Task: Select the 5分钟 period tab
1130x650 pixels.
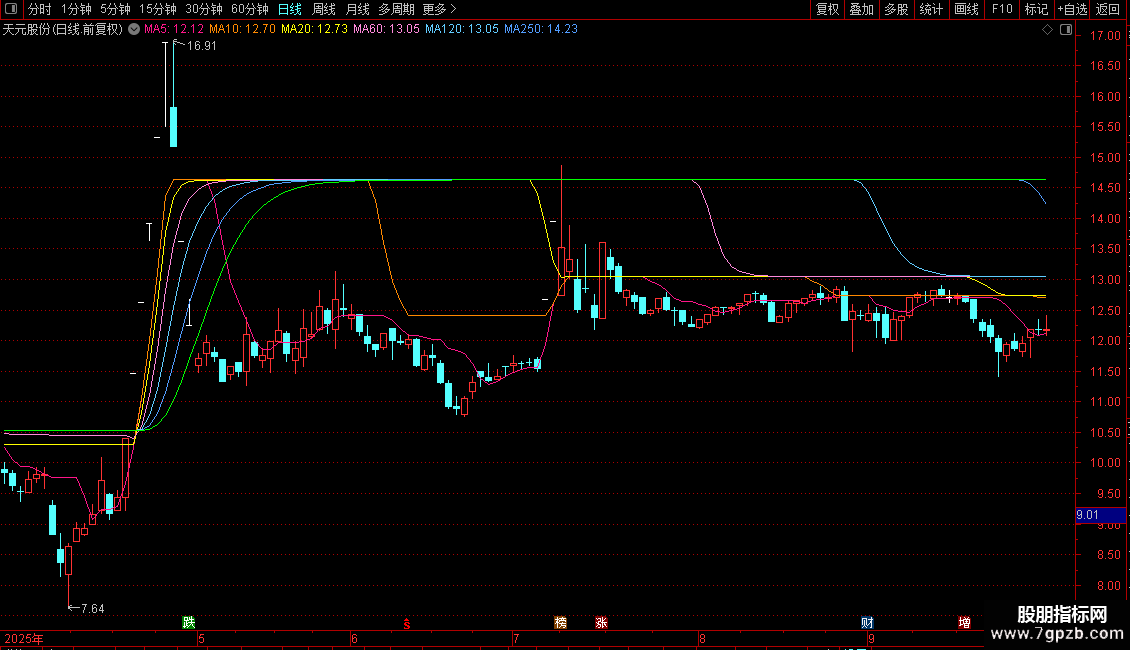Action: tap(115, 9)
